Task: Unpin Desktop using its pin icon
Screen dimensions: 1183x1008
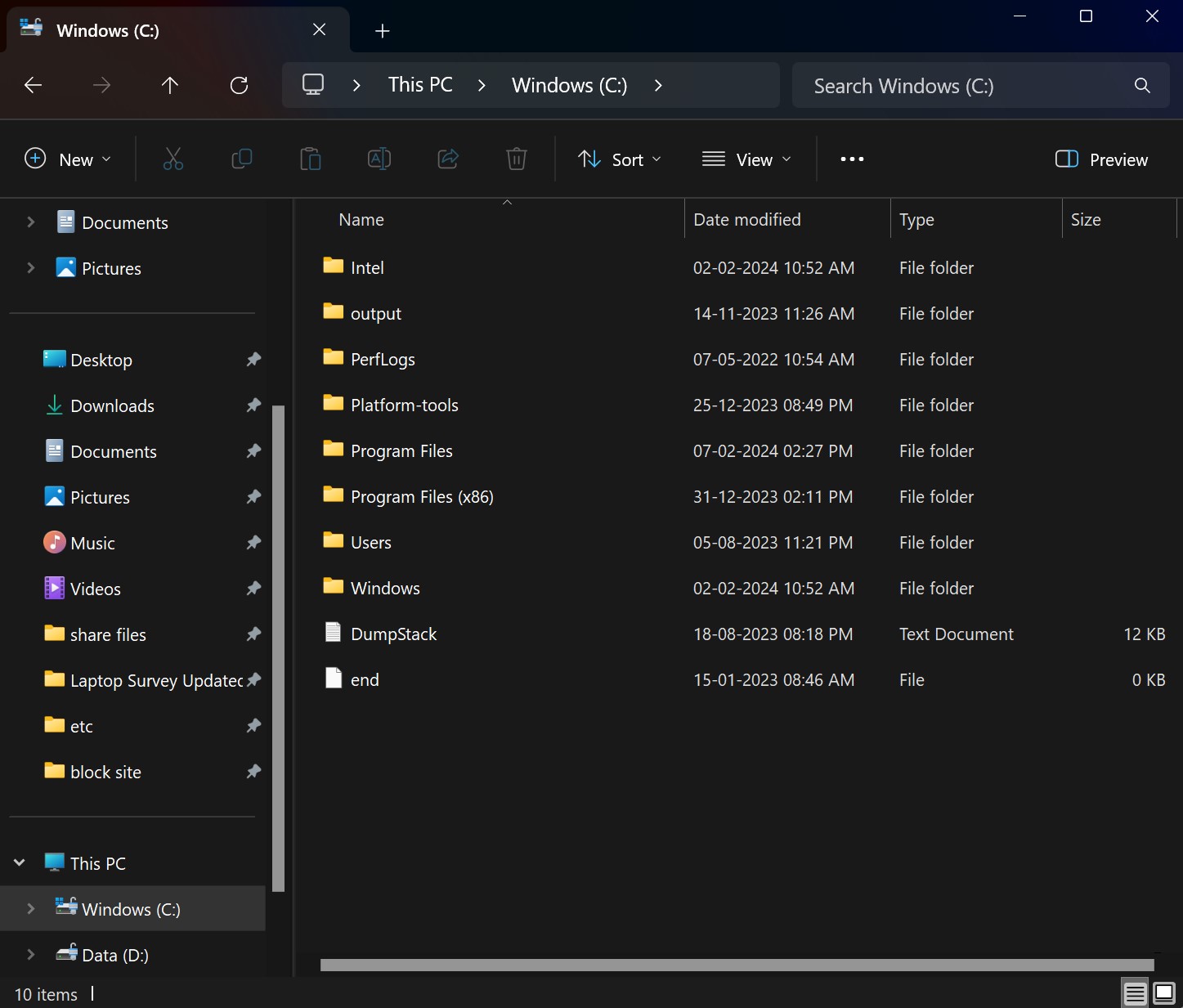Action: (x=253, y=360)
